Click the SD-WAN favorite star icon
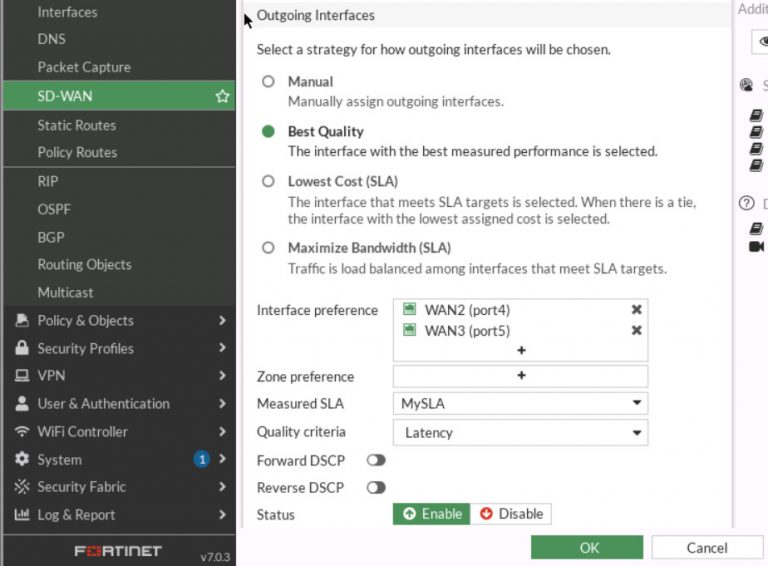The width and height of the screenshot is (768, 566). pos(222,96)
